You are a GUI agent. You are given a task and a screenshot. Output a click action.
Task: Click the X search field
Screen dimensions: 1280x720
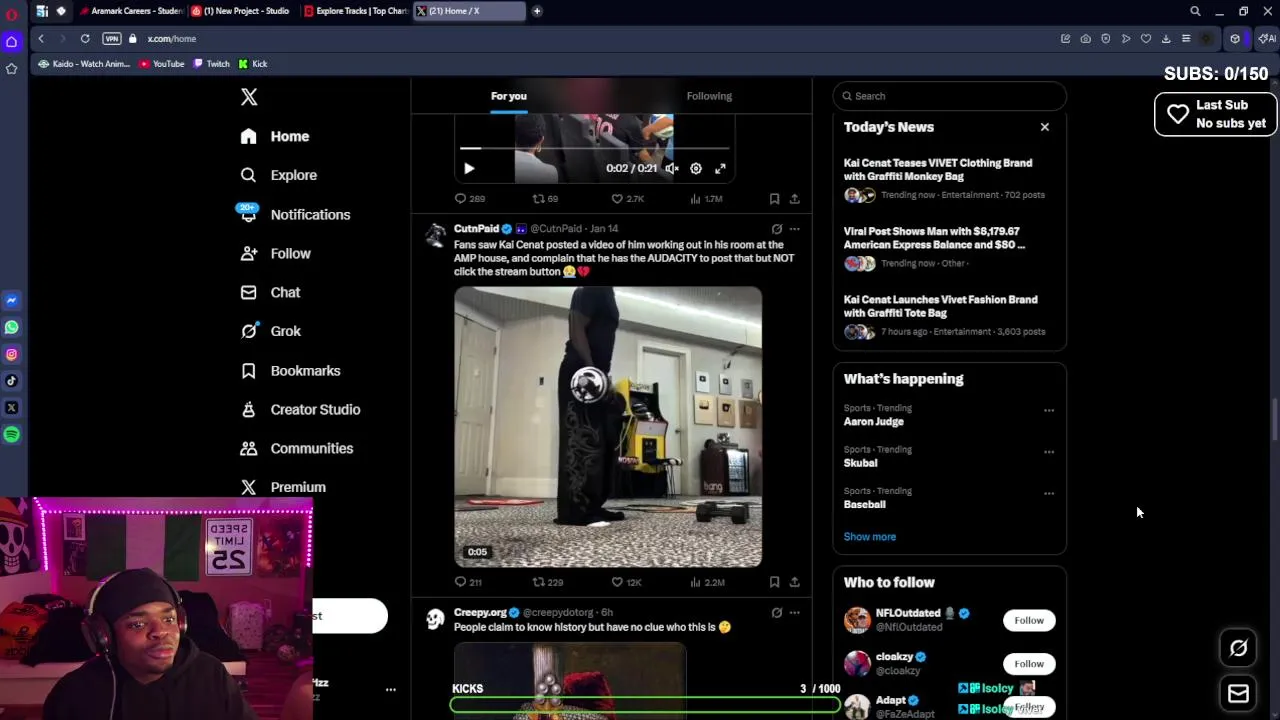pos(949,96)
